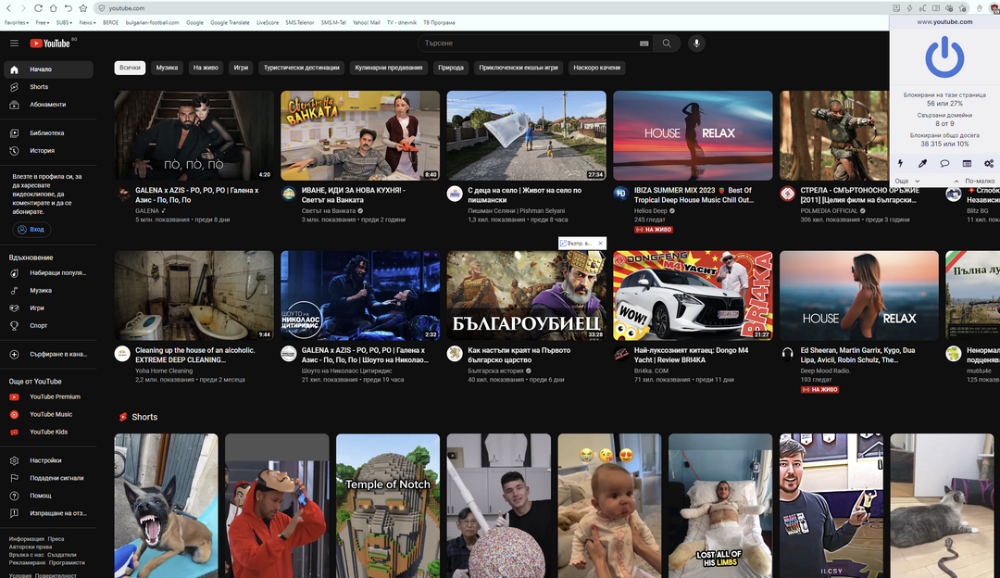Open Cleaning up the house video title
The height and width of the screenshot is (578, 1000).
195,355
